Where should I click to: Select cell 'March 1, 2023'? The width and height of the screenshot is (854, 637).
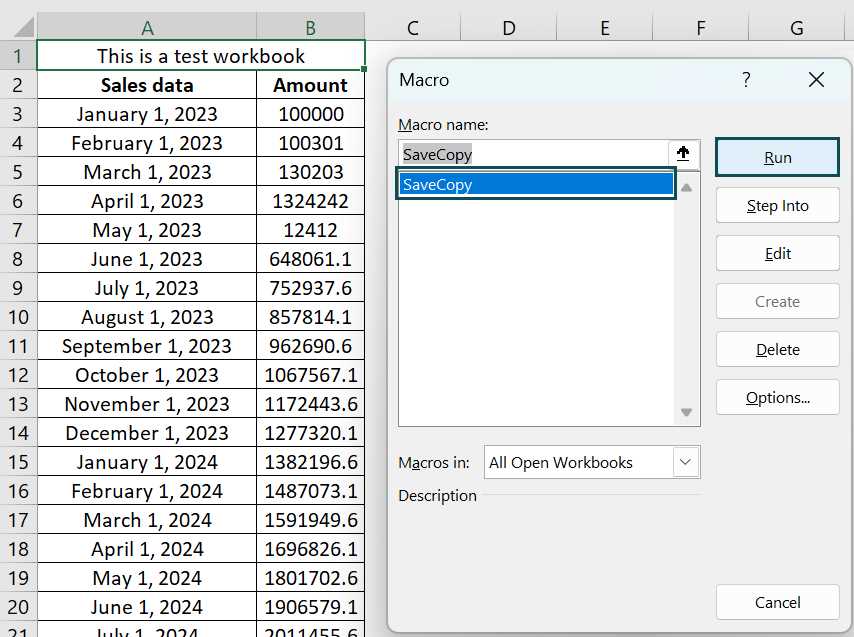coord(147,172)
